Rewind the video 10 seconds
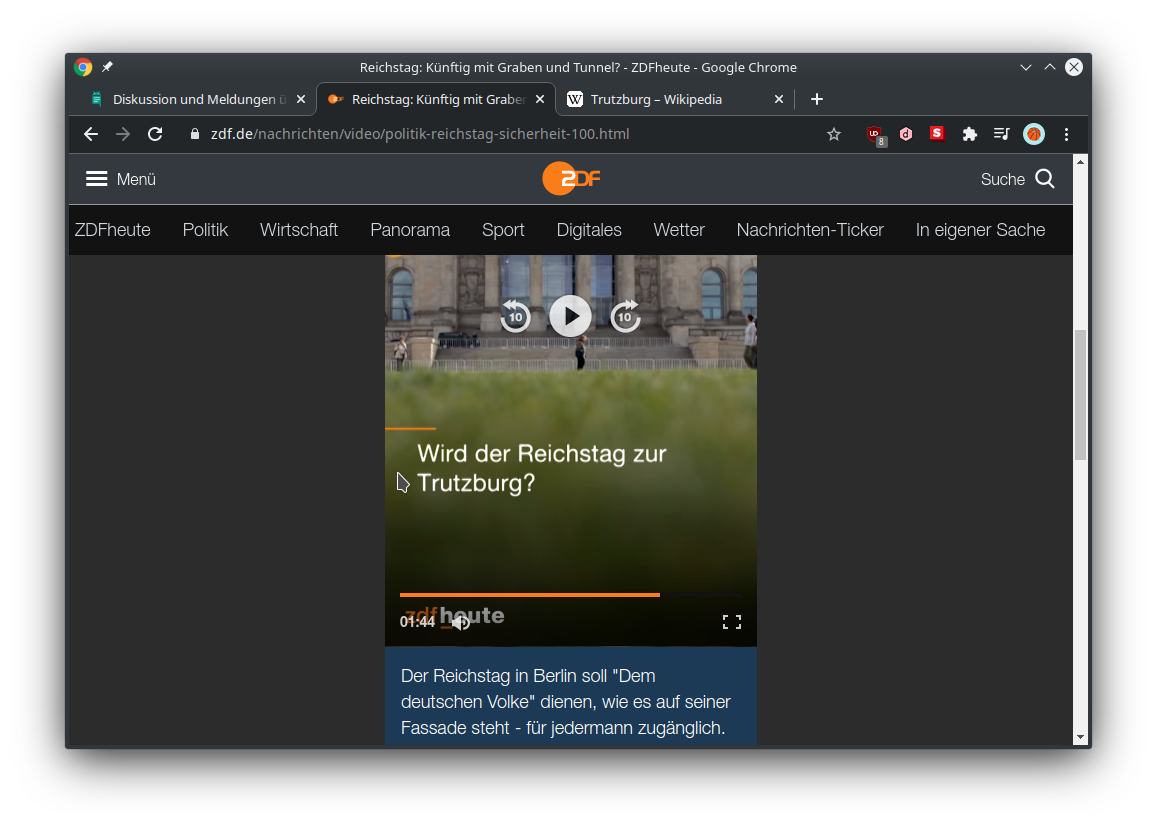This screenshot has width=1157, height=826. tap(515, 317)
